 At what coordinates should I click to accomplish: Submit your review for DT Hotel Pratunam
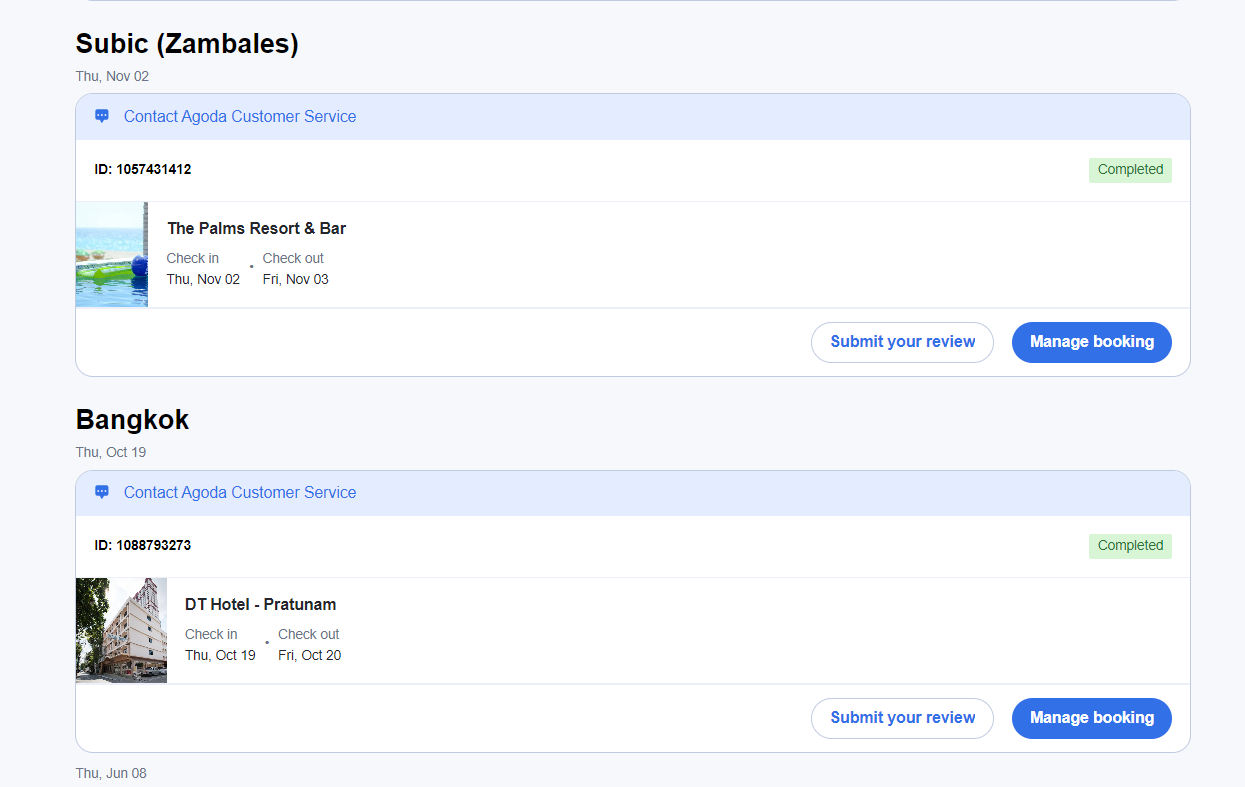[x=902, y=718]
